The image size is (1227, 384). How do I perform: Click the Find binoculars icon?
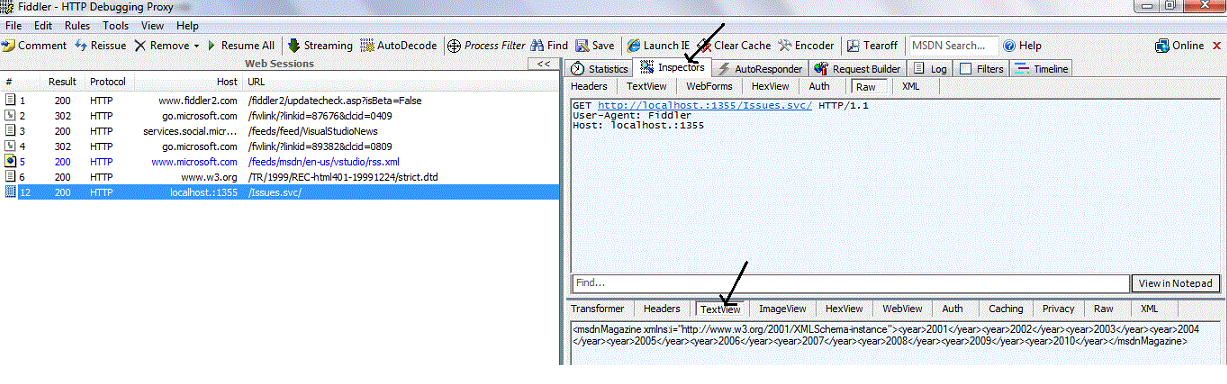coord(537,46)
